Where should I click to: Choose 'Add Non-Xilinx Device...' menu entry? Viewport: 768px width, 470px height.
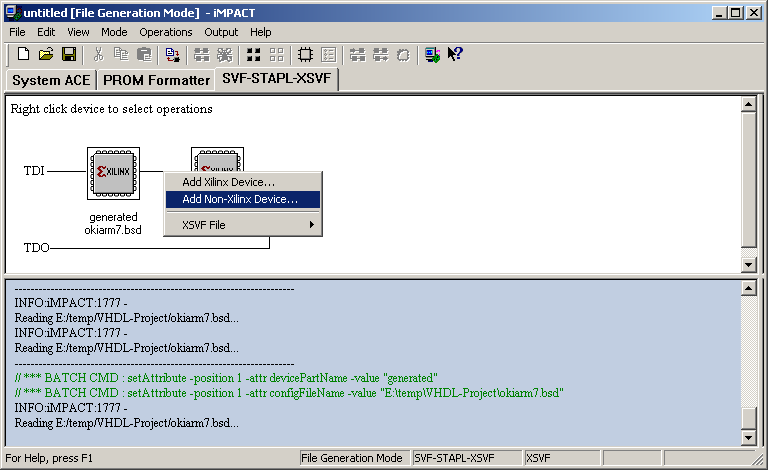tap(243, 199)
